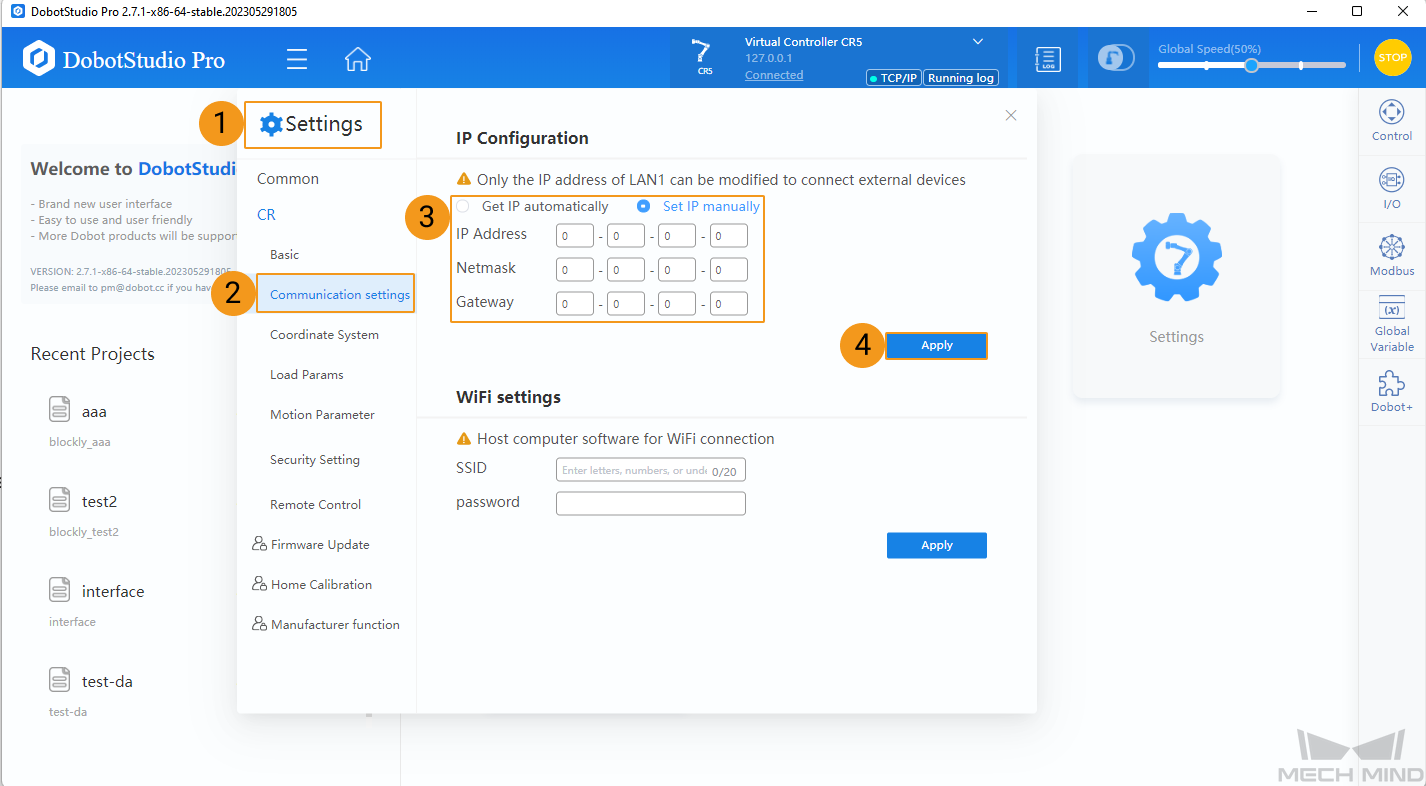The height and width of the screenshot is (786, 1426).
Task: Open Security Setting item
Action: (x=314, y=460)
